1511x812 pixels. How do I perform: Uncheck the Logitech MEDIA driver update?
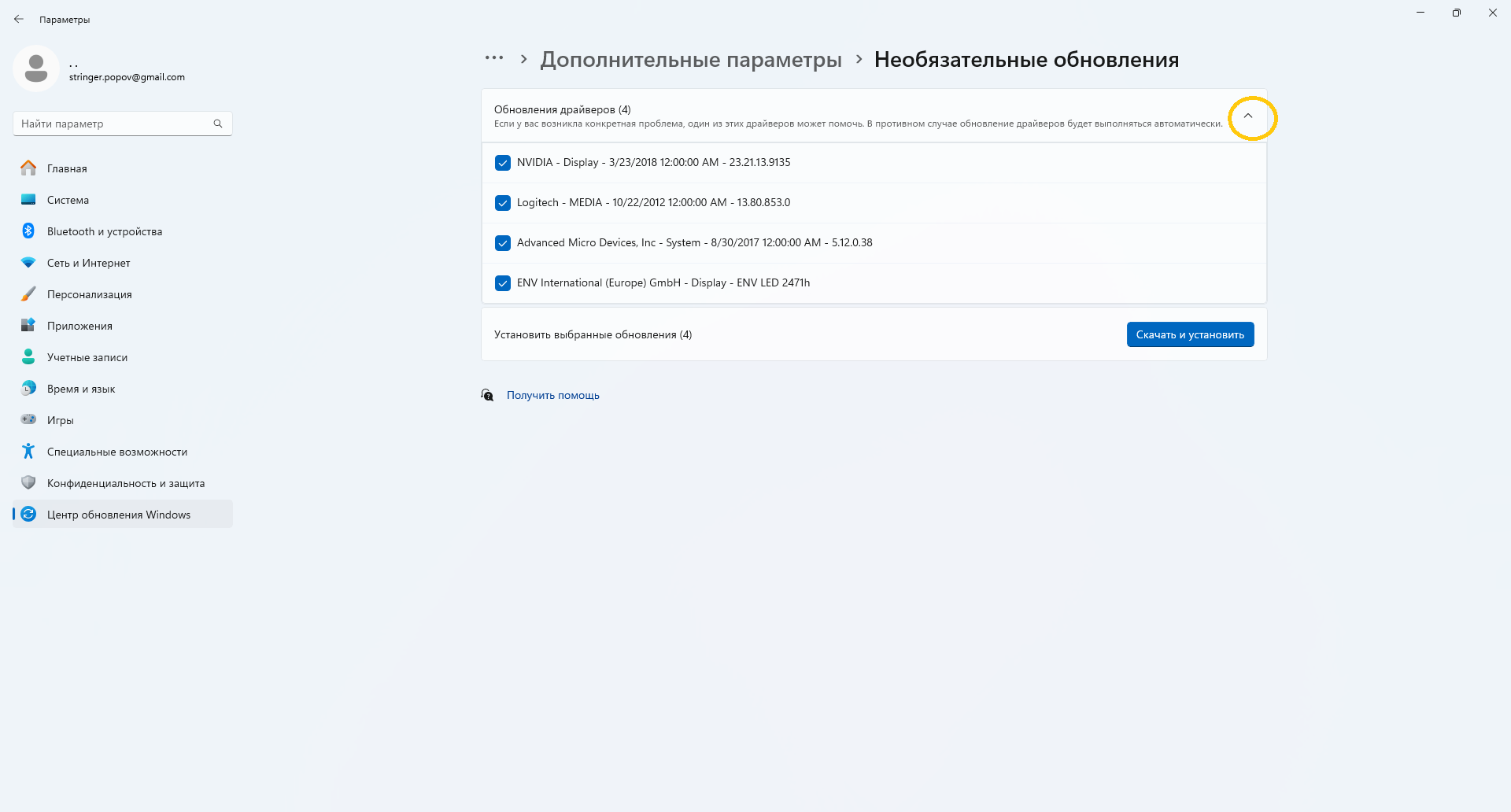503,203
